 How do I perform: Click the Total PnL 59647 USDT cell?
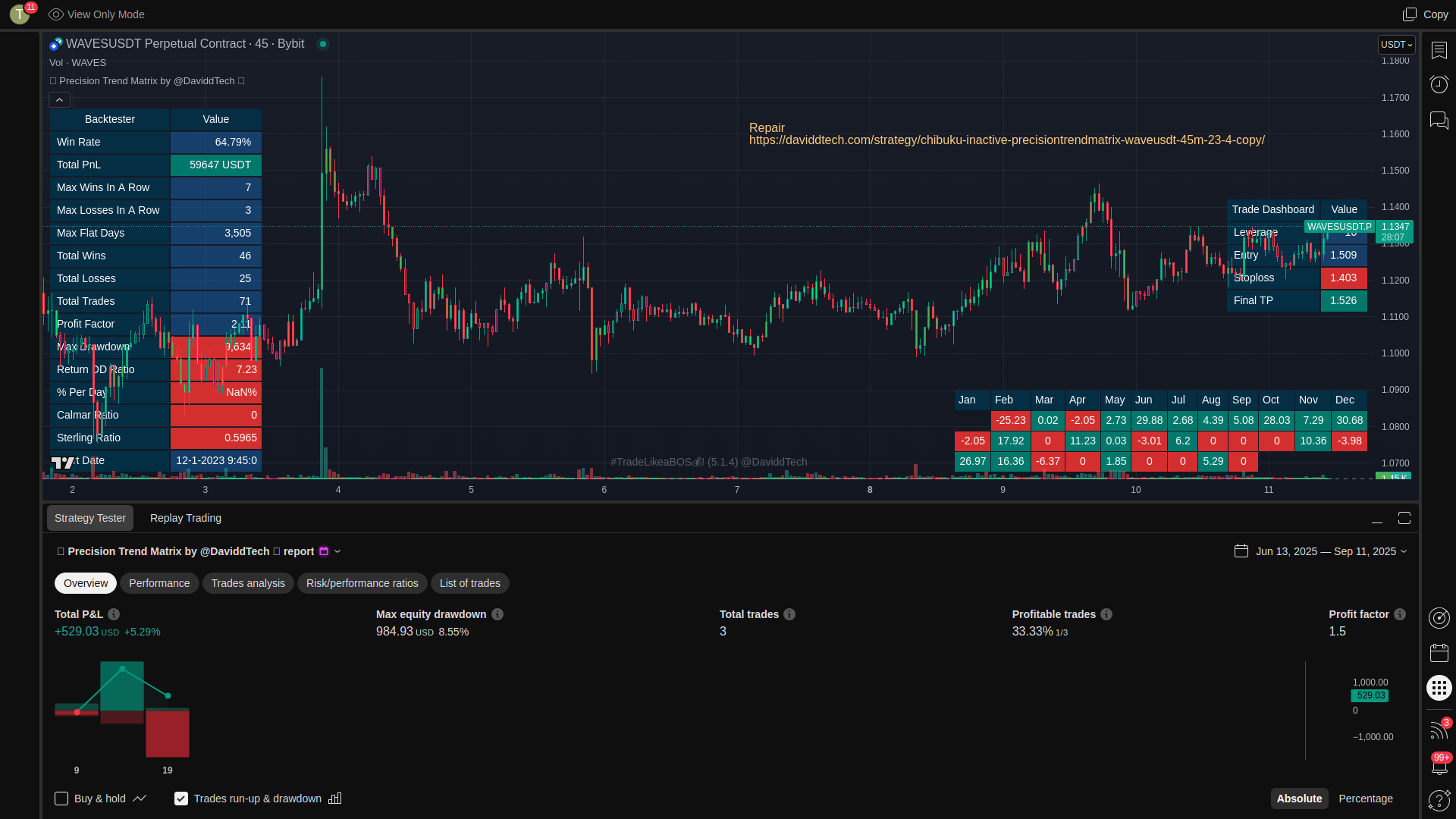pos(216,165)
